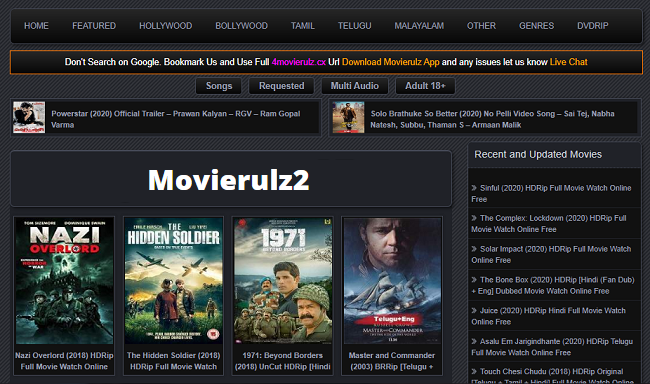Click chevron icon beside Juice (2020)

coord(474,310)
